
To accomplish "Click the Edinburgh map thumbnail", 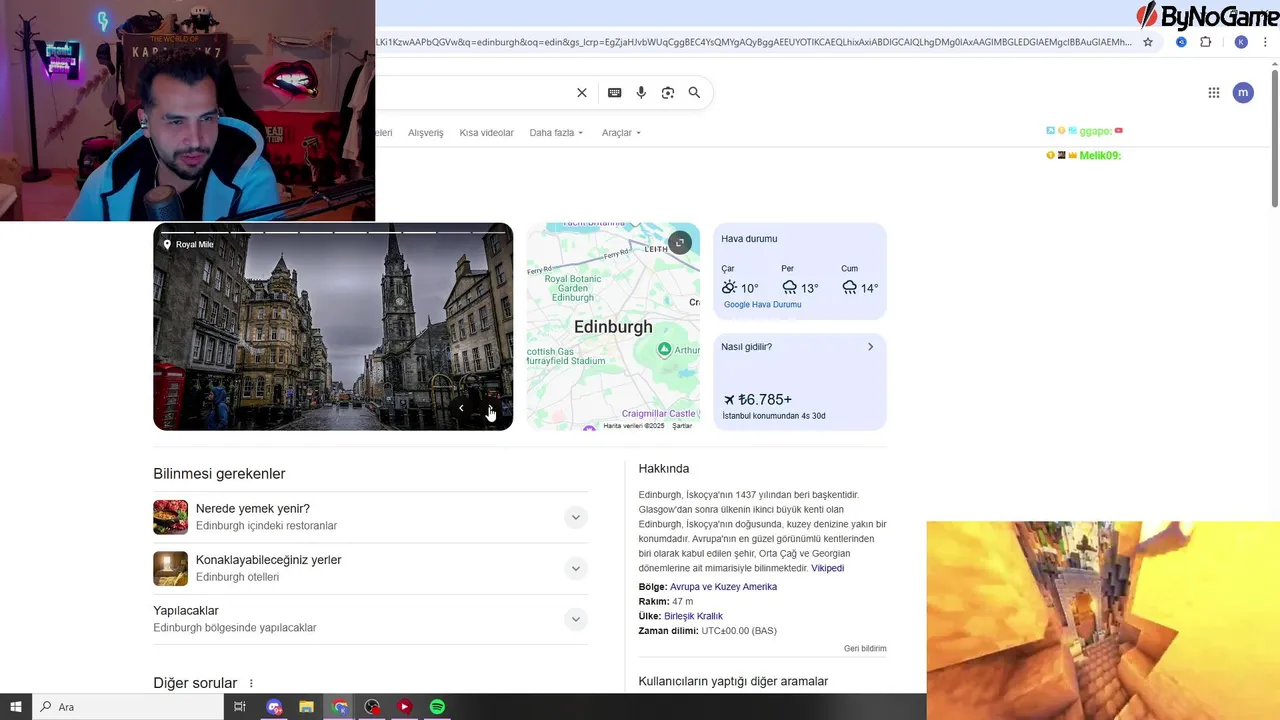I will click(x=613, y=327).
